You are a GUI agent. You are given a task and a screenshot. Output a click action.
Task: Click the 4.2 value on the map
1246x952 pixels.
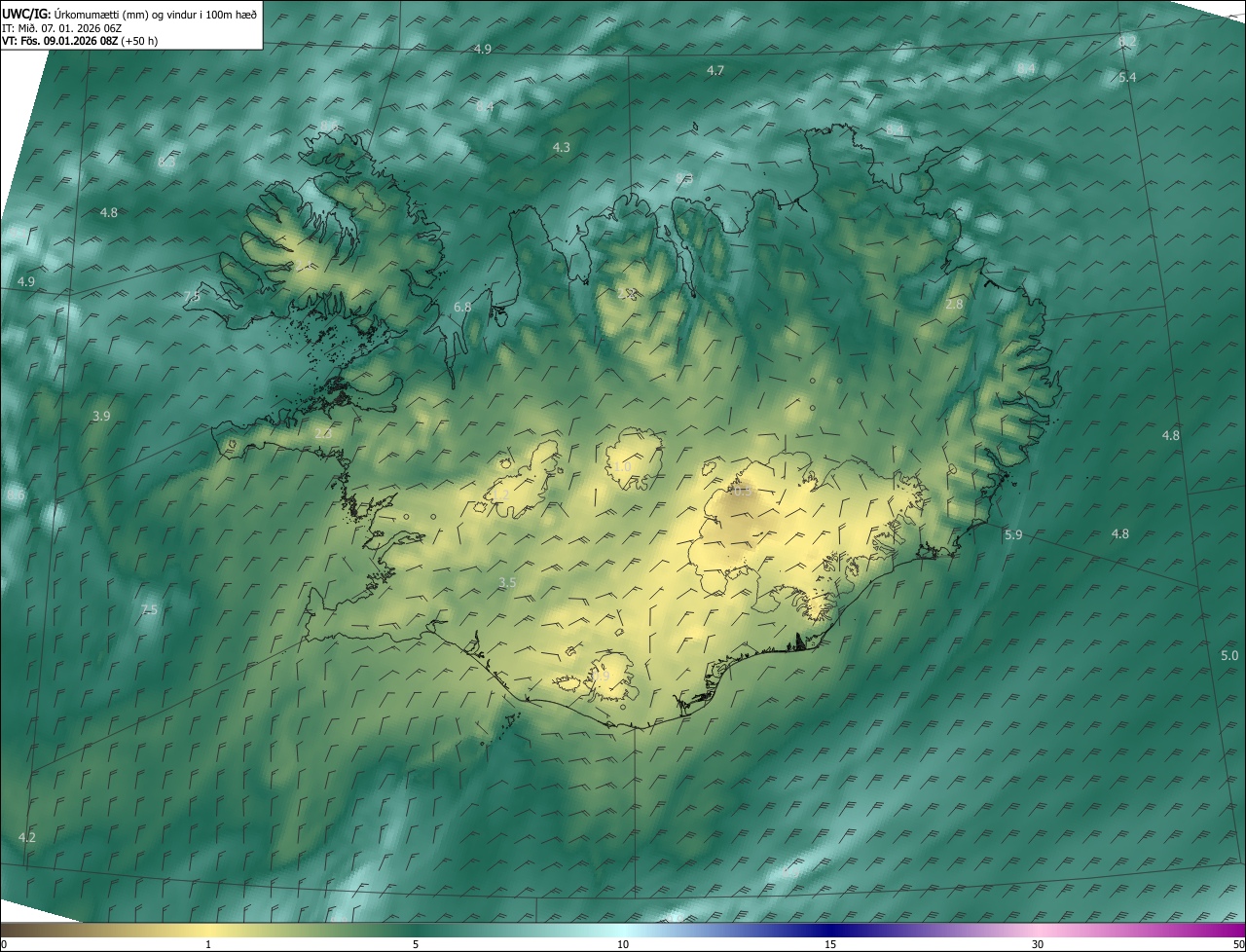click(x=27, y=837)
